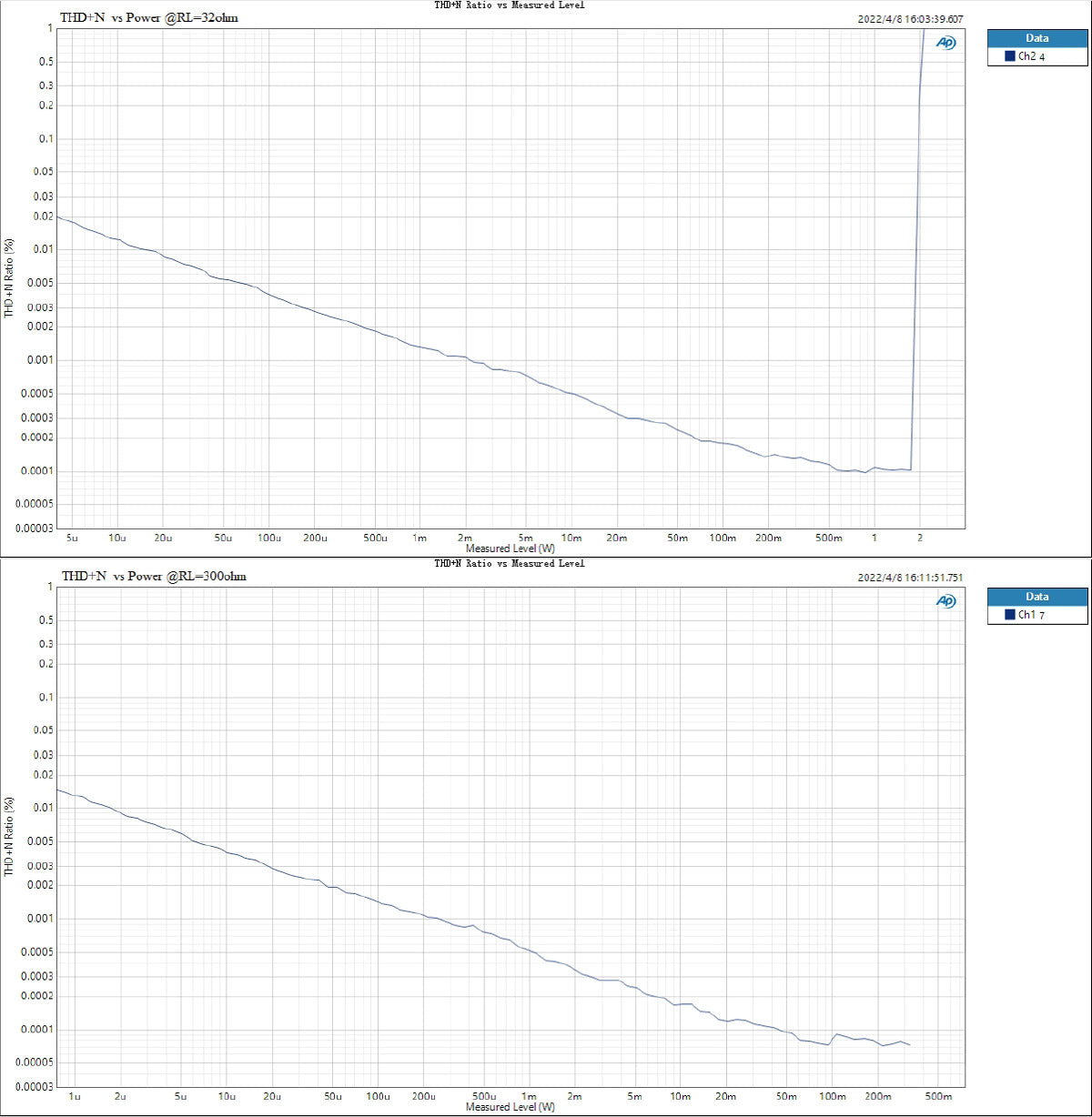Click the right end of the Ch1 trace
The height and width of the screenshot is (1117, 1092).
909,1044
